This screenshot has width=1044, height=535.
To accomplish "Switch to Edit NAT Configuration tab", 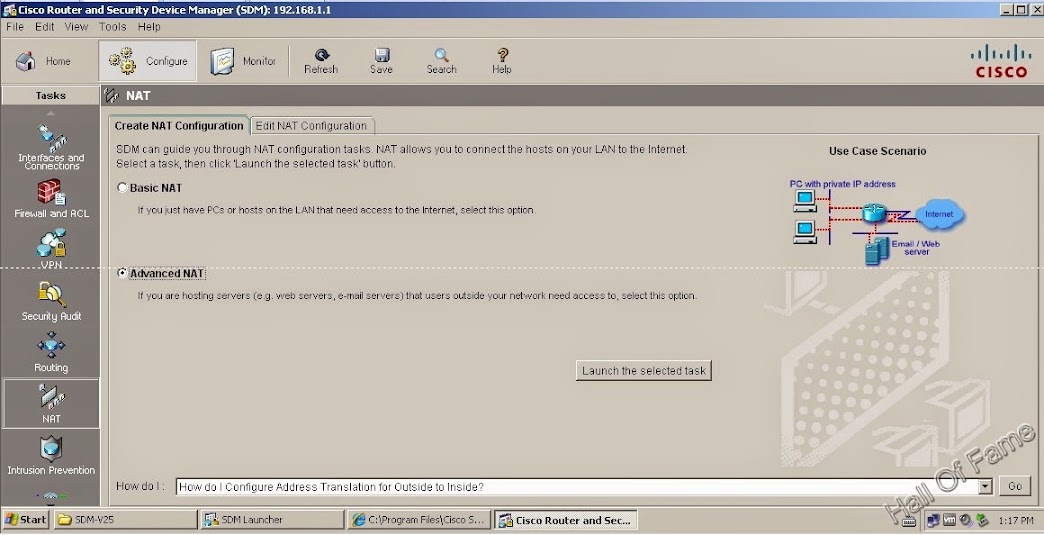I will (312, 126).
